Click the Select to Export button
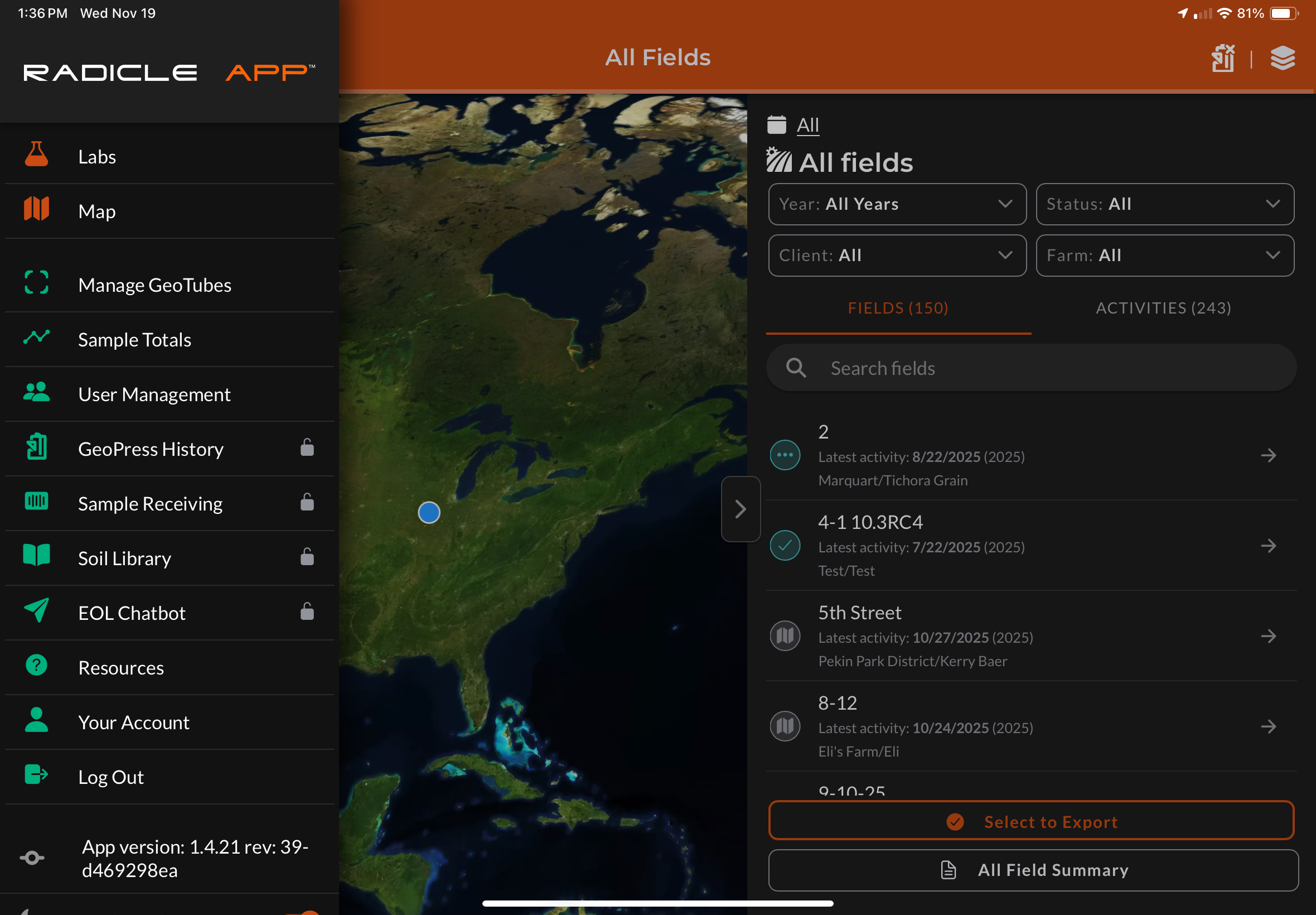1316x915 pixels. 1031,820
